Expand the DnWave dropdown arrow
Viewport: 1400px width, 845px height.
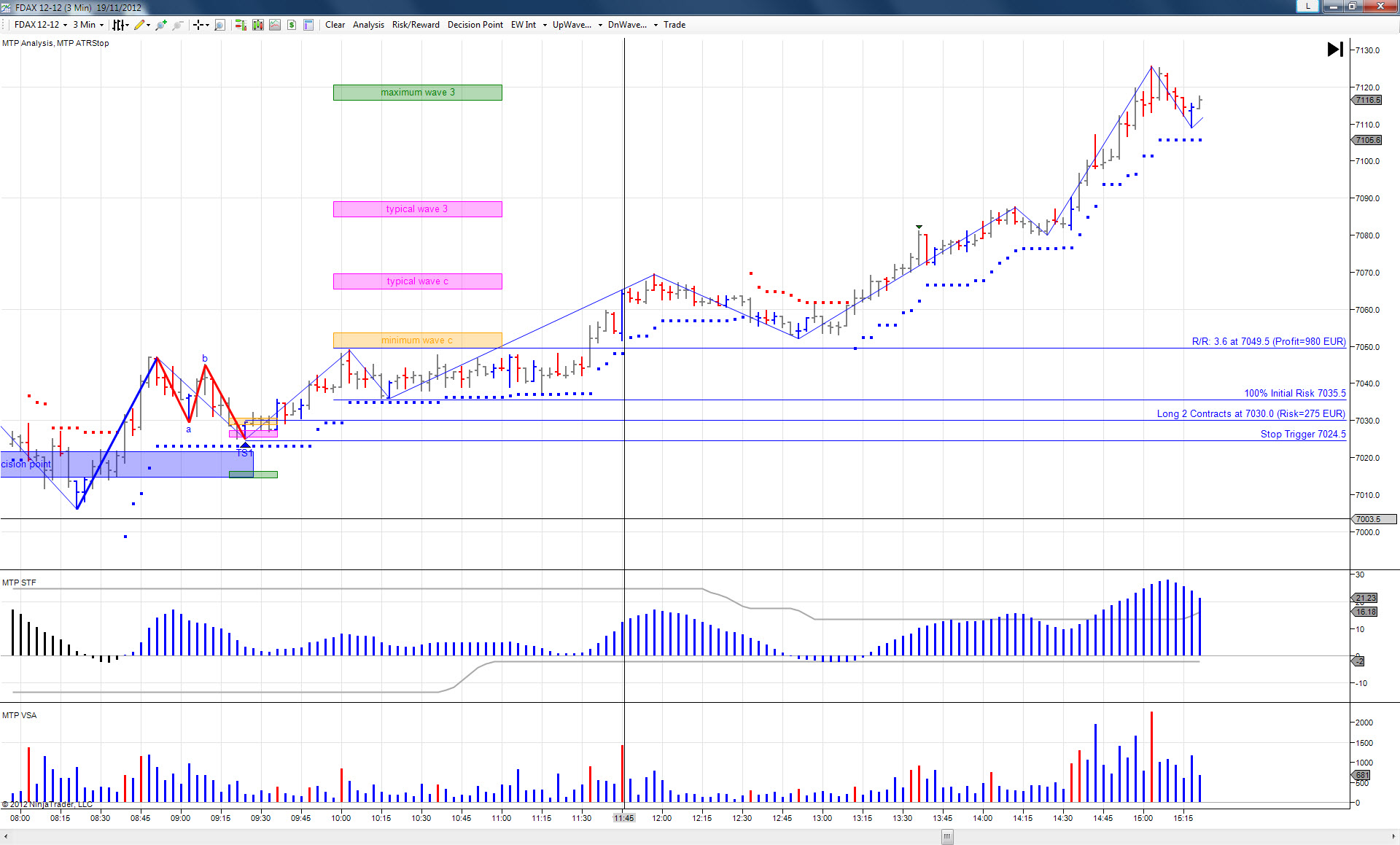[x=656, y=25]
